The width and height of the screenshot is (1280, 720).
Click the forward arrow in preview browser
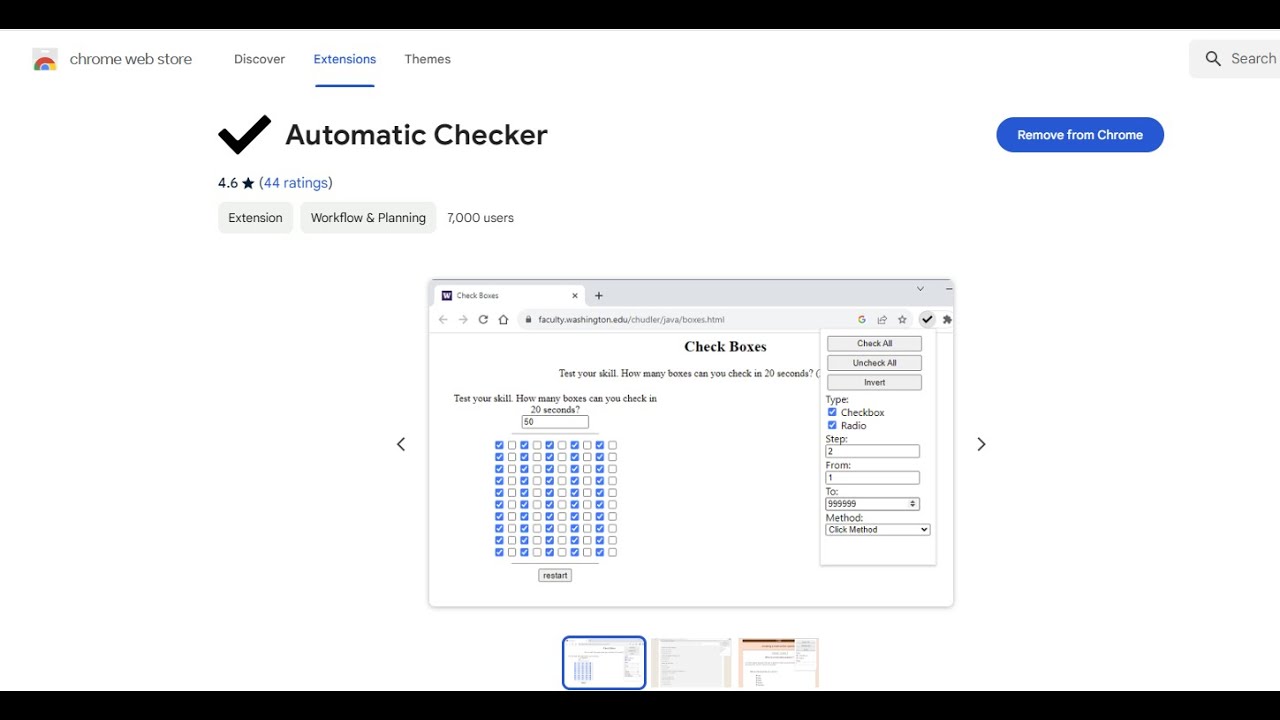[x=463, y=320]
